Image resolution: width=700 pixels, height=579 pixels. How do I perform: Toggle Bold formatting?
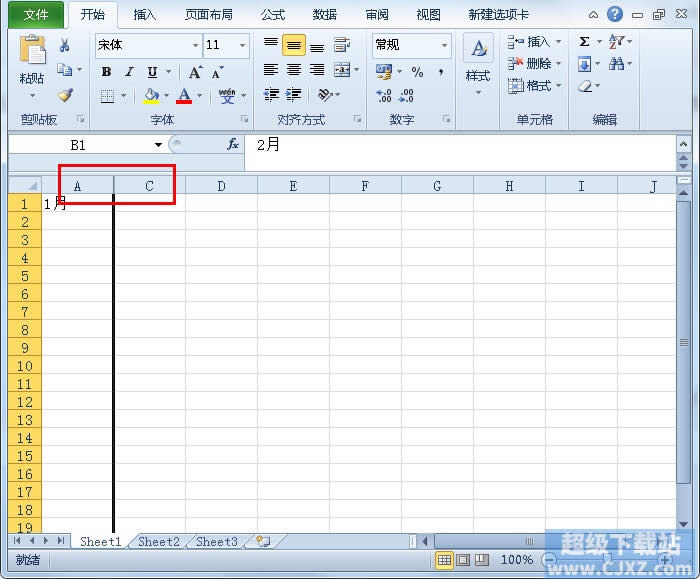click(x=106, y=71)
